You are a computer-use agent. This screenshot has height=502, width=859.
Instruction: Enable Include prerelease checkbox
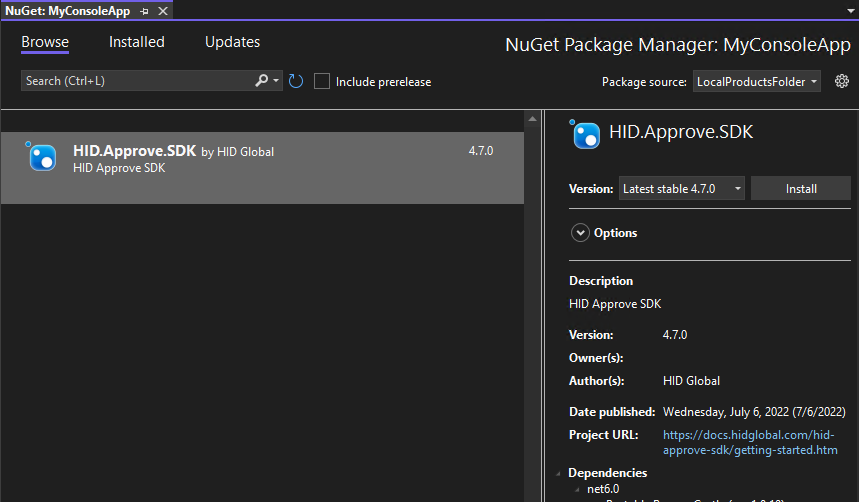point(322,81)
